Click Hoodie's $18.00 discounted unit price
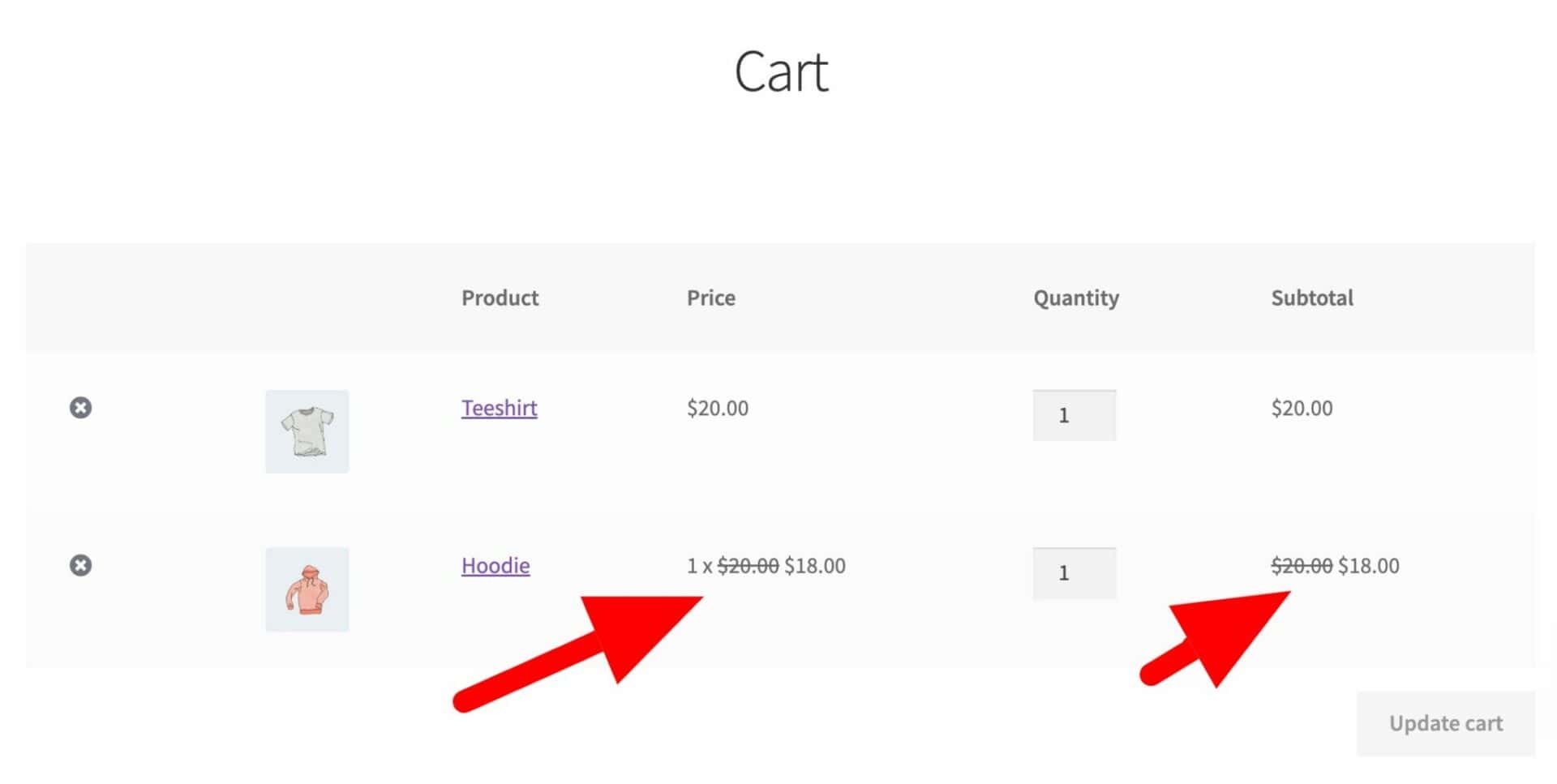 pyautogui.click(x=815, y=565)
